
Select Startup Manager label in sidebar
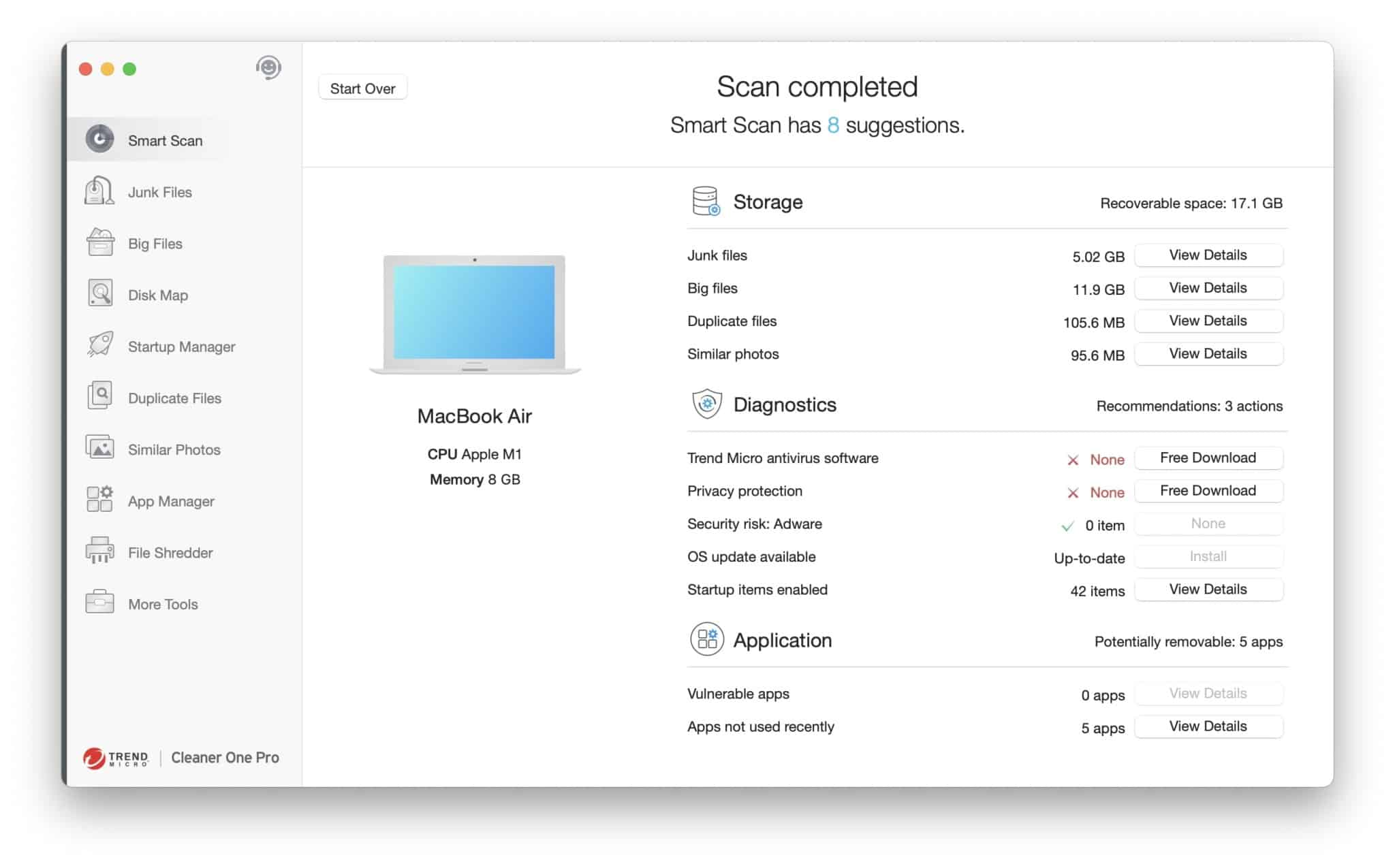coord(182,347)
